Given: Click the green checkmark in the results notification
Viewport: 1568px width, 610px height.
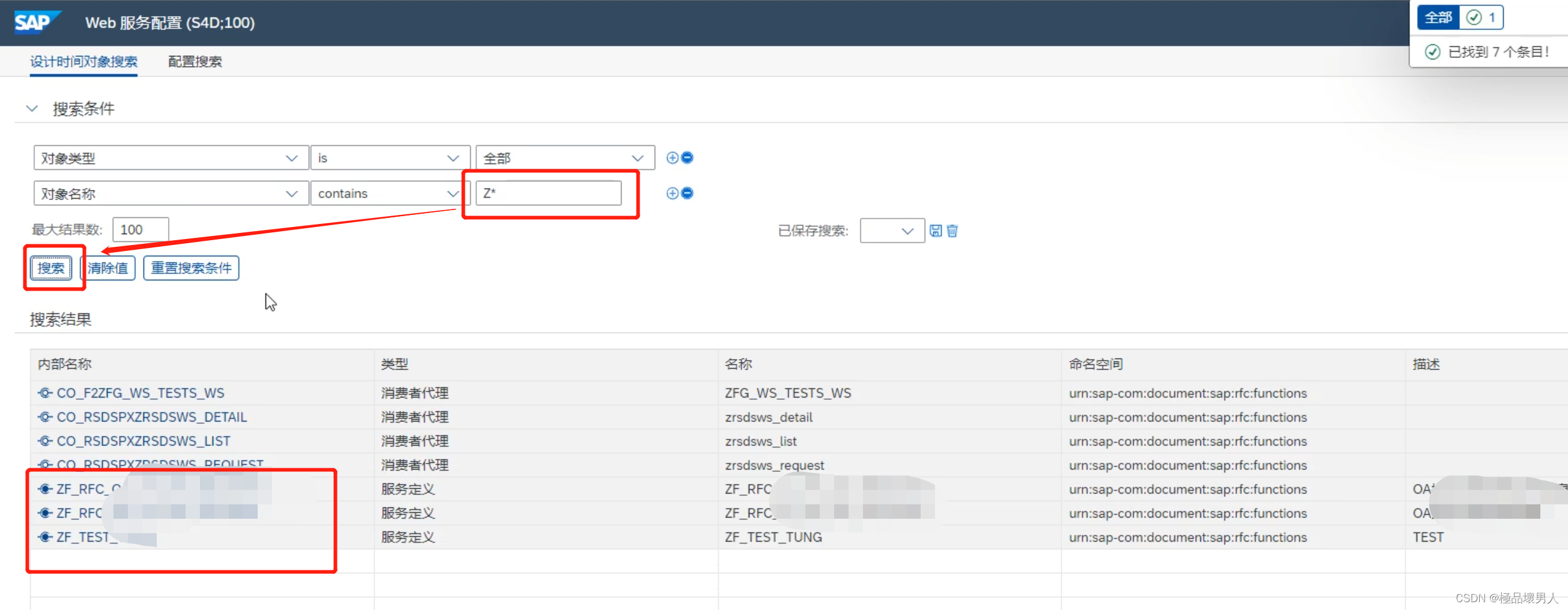Looking at the screenshot, I should click(1432, 52).
